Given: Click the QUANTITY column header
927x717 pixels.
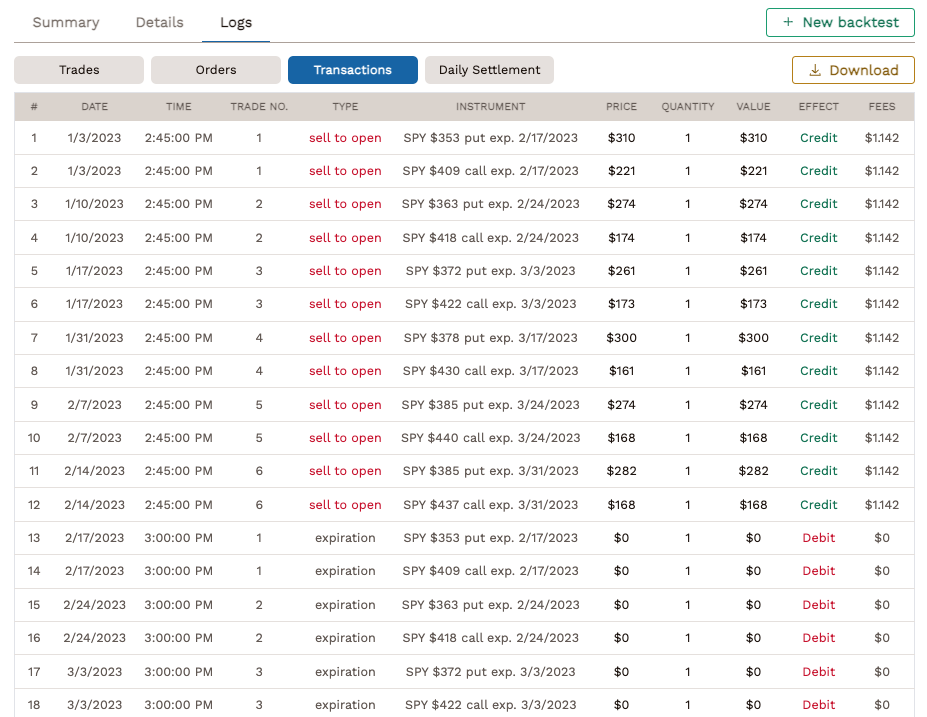Looking at the screenshot, I should coord(687,106).
